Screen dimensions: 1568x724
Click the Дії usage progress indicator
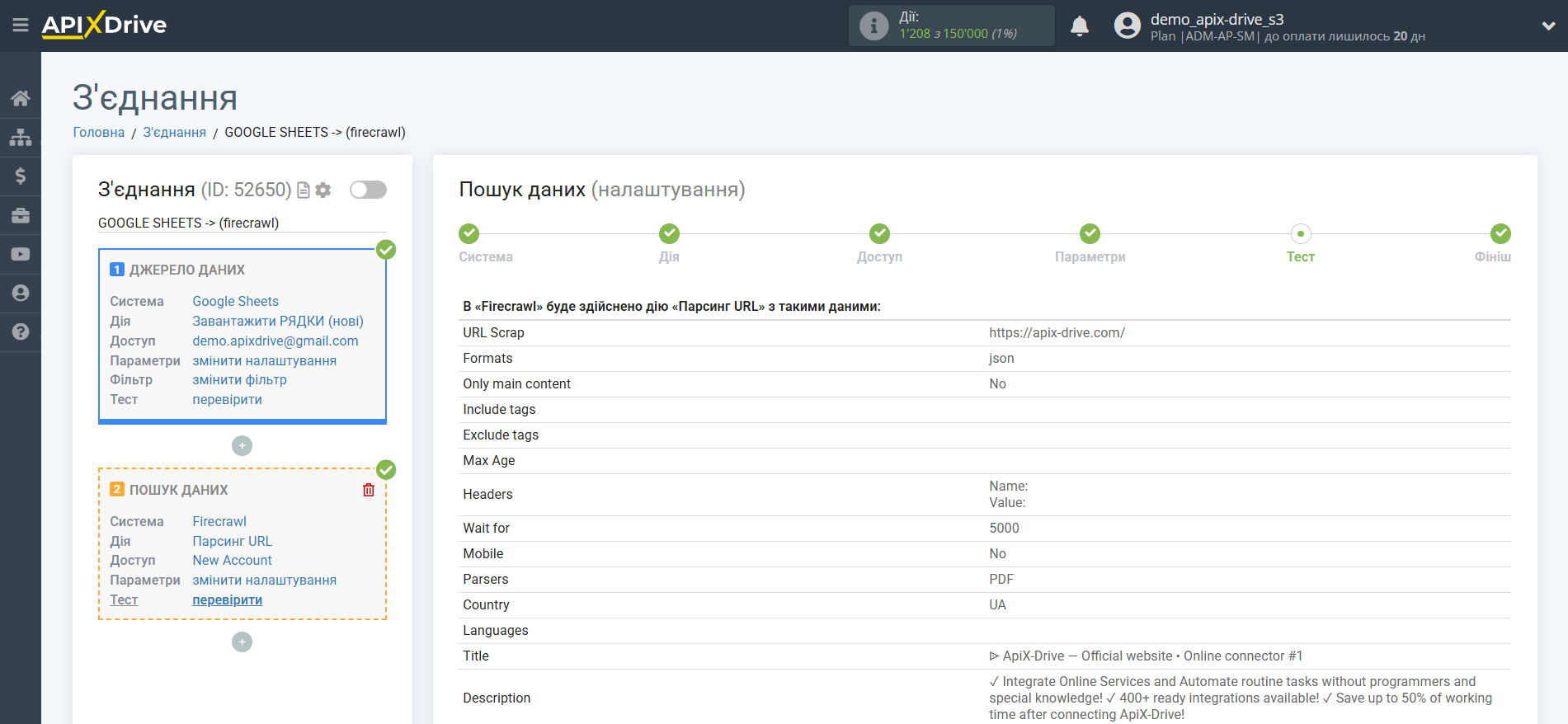coord(951,26)
